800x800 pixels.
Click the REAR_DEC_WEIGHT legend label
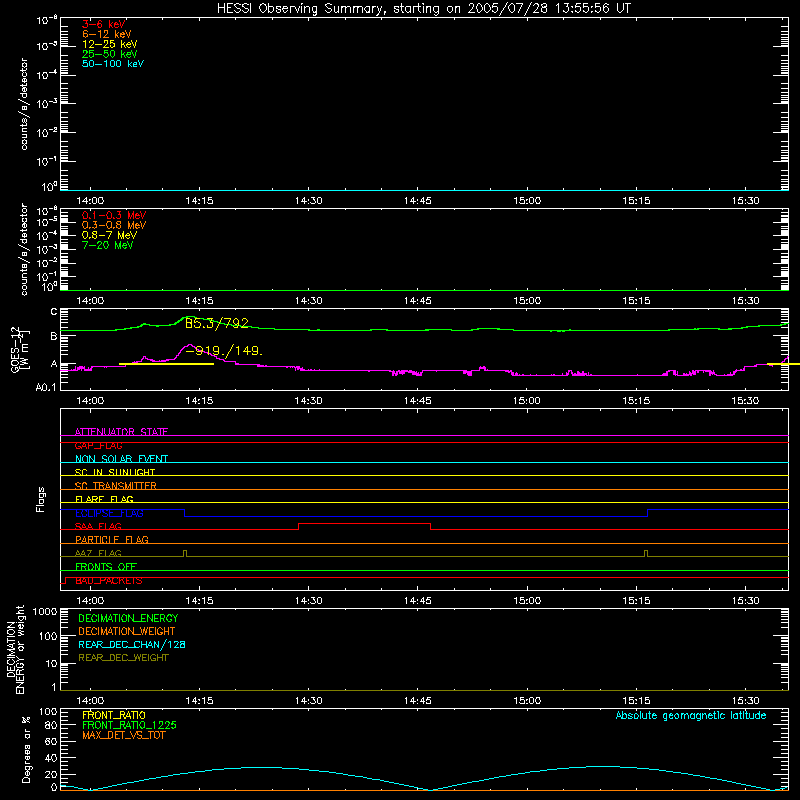coord(123,658)
